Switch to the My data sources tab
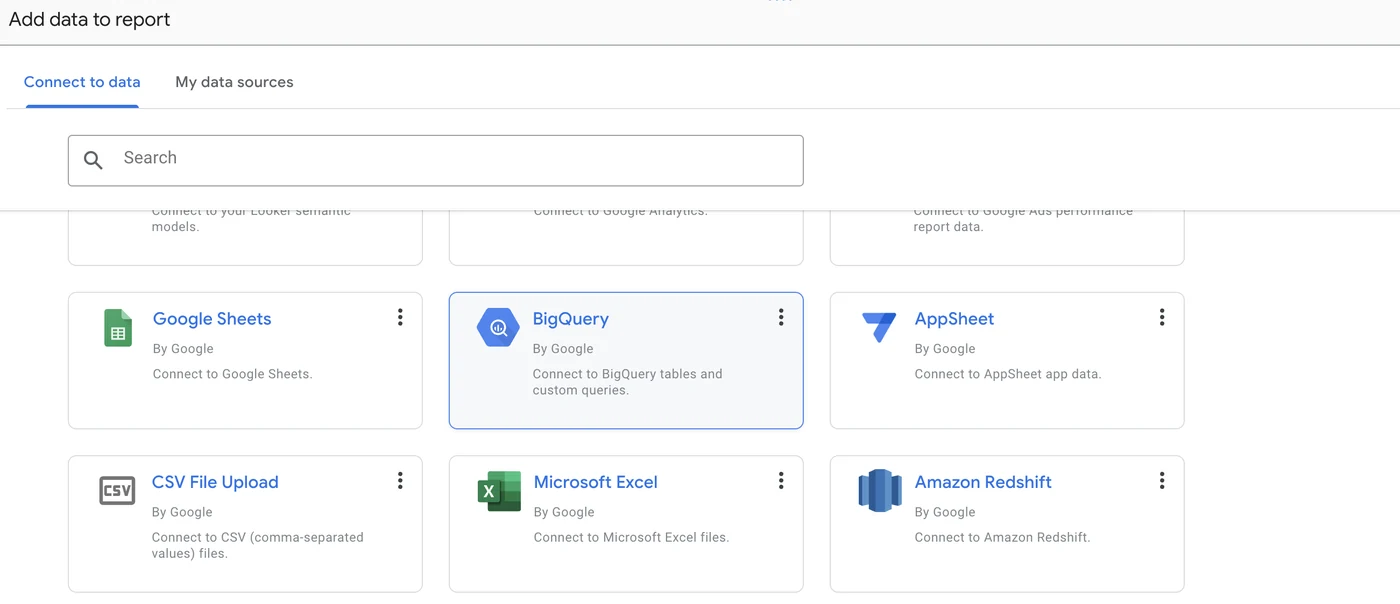The height and width of the screenshot is (604, 1400). pos(234,82)
